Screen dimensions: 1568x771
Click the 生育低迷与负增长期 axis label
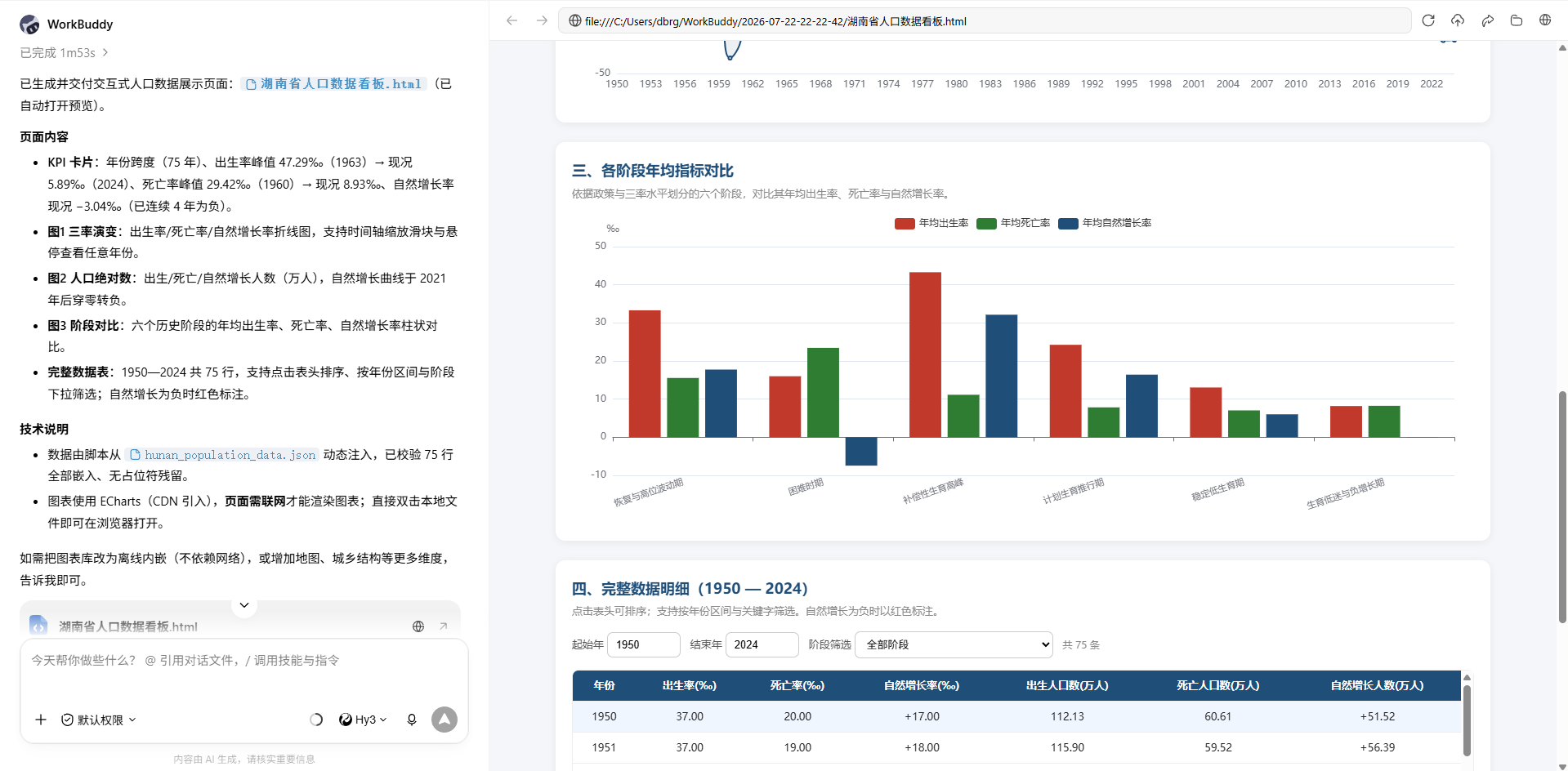1346,494
